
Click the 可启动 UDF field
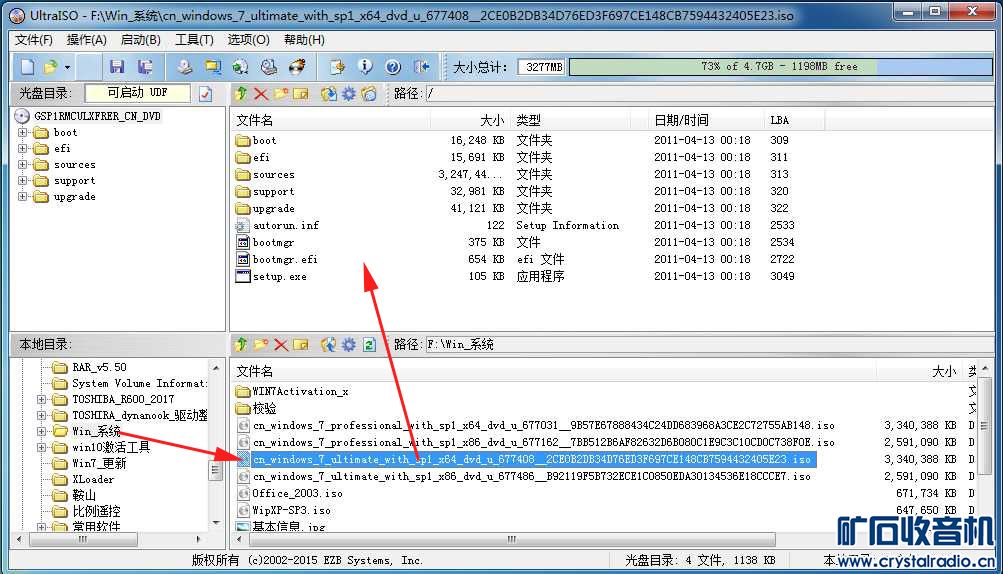pos(138,93)
